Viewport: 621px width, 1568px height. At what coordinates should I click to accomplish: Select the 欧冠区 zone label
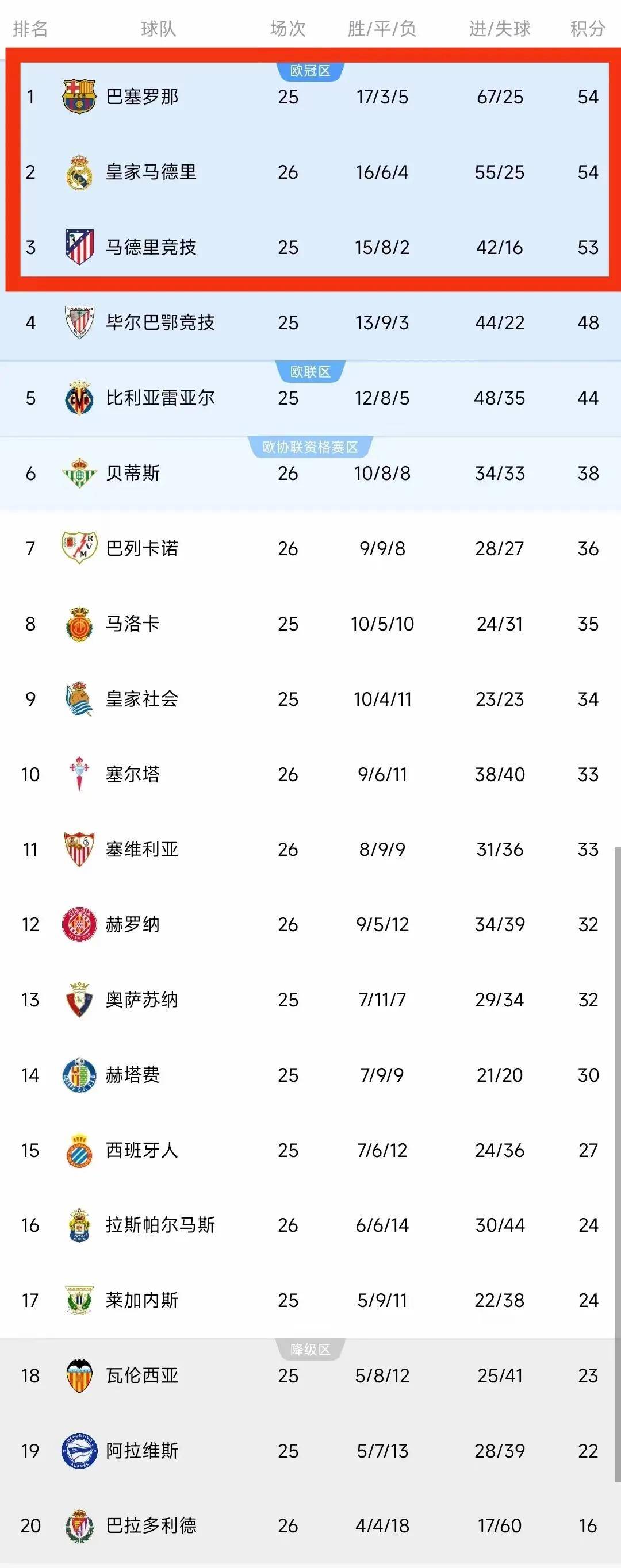[310, 71]
